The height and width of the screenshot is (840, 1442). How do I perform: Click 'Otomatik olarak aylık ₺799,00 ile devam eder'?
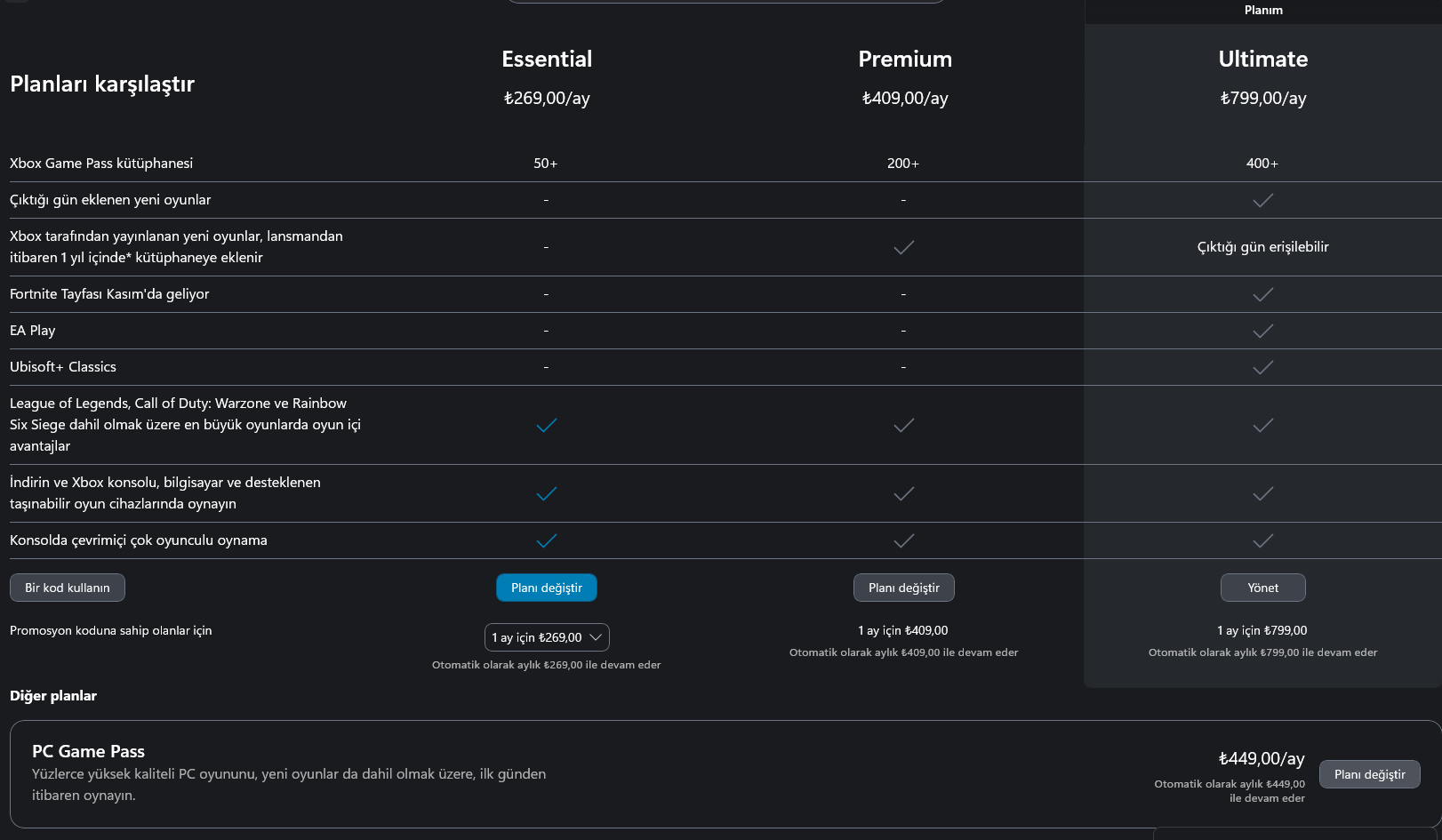(x=1263, y=652)
